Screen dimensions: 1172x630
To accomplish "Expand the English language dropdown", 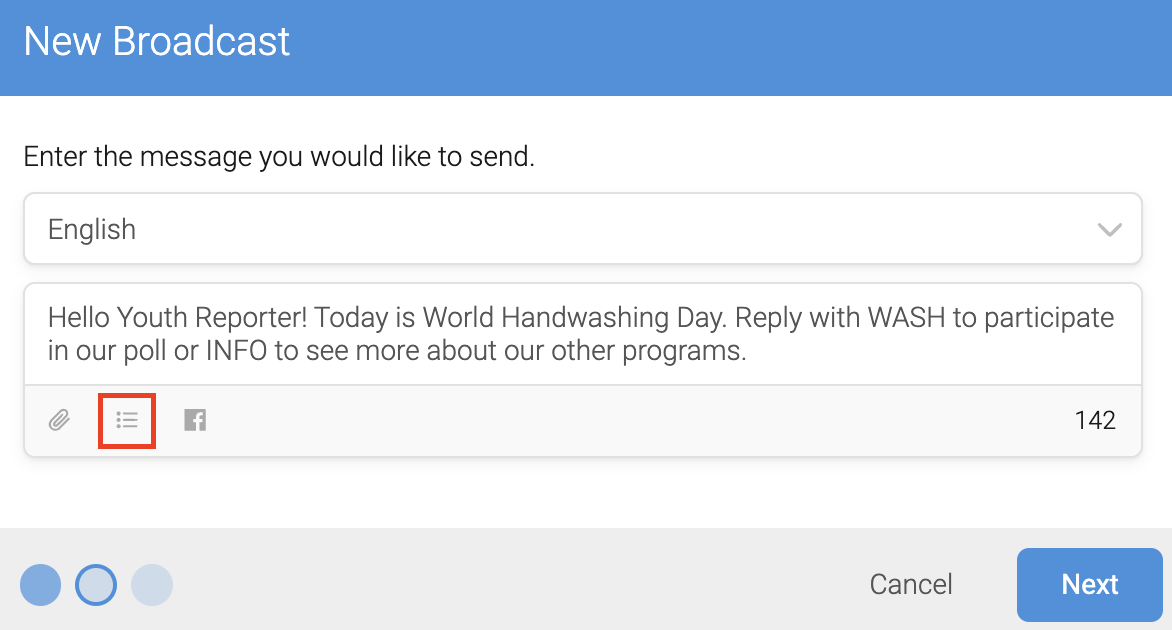I will (583, 229).
